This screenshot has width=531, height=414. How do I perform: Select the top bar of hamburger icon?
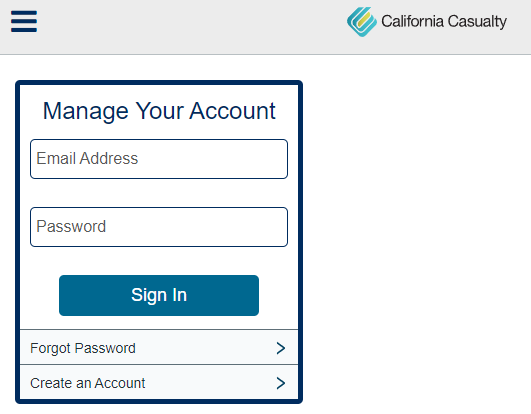24,13
